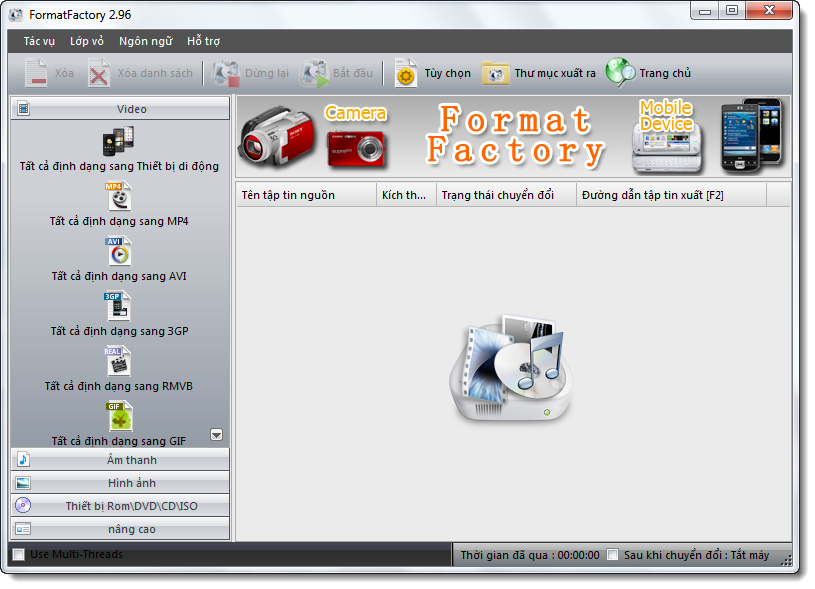Enable Use Multi-Threads
This screenshot has width=815, height=589.
16,554
